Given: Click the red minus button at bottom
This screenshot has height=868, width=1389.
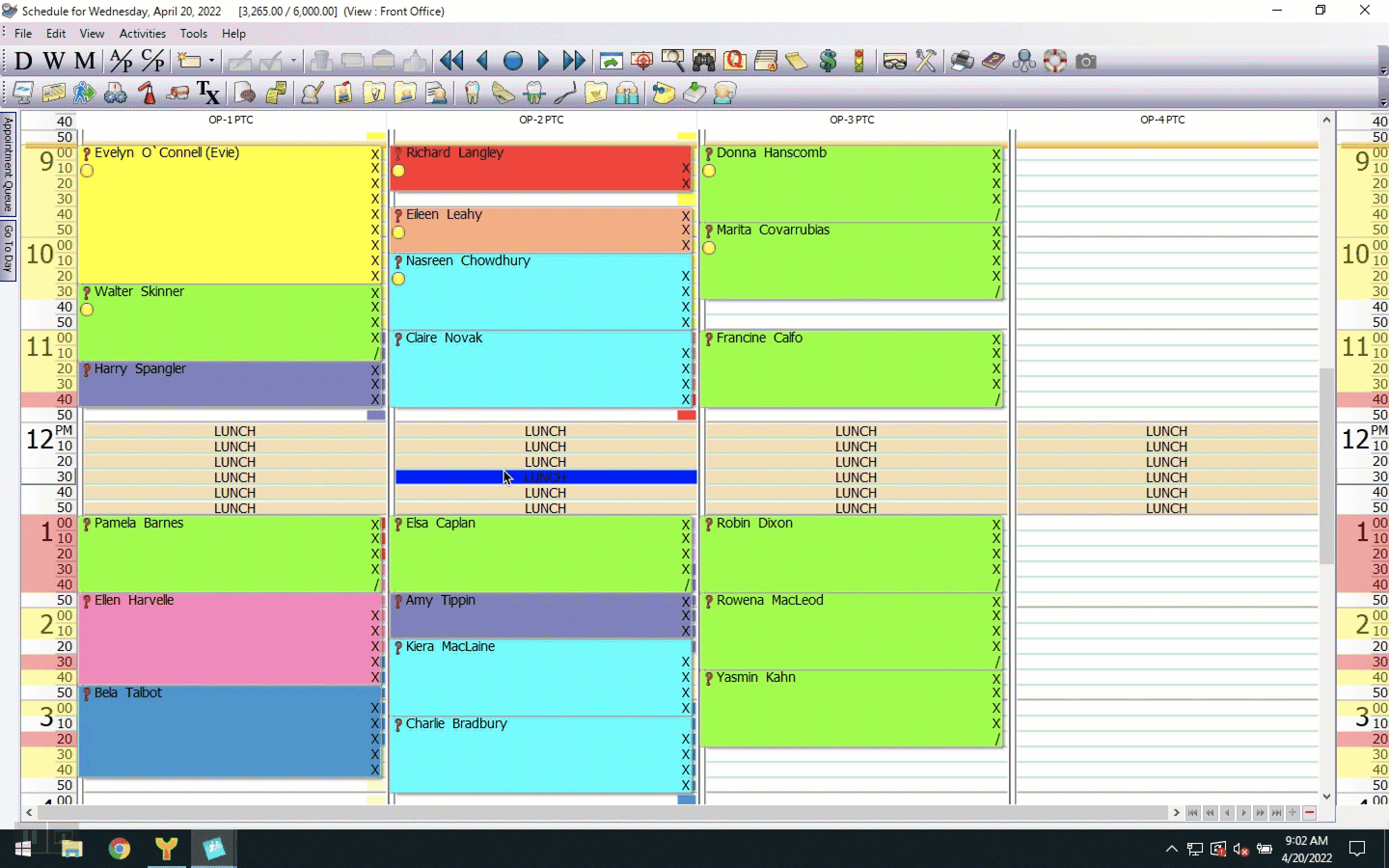Looking at the screenshot, I should (1309, 813).
